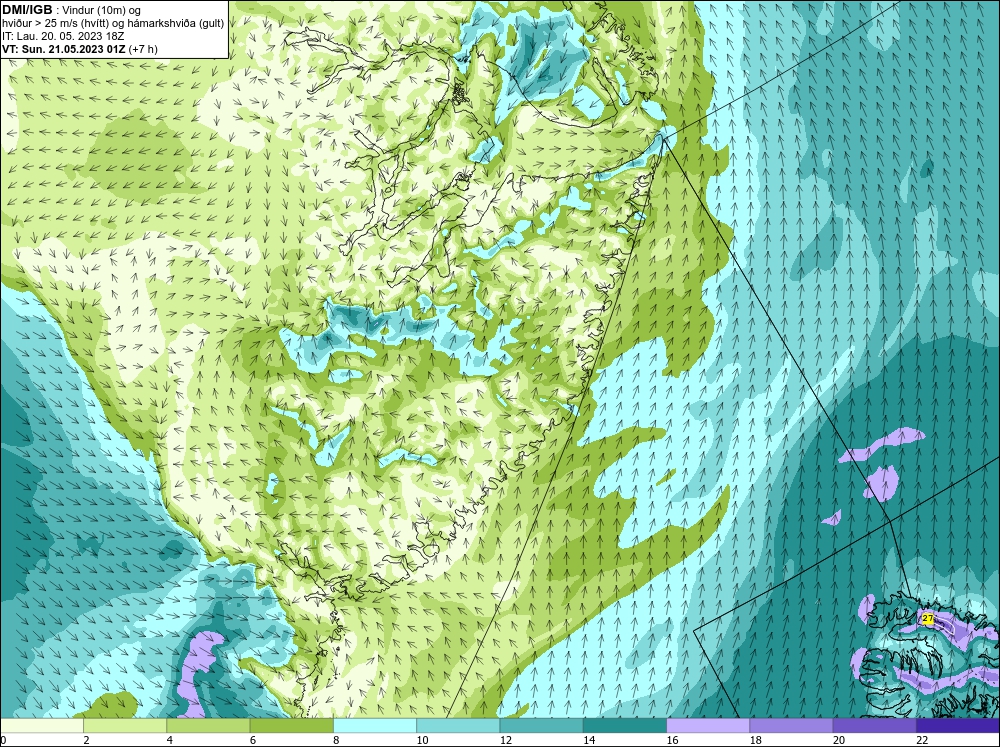Click the scale label "16"
This screenshot has width=1000, height=747.
(x=672, y=740)
